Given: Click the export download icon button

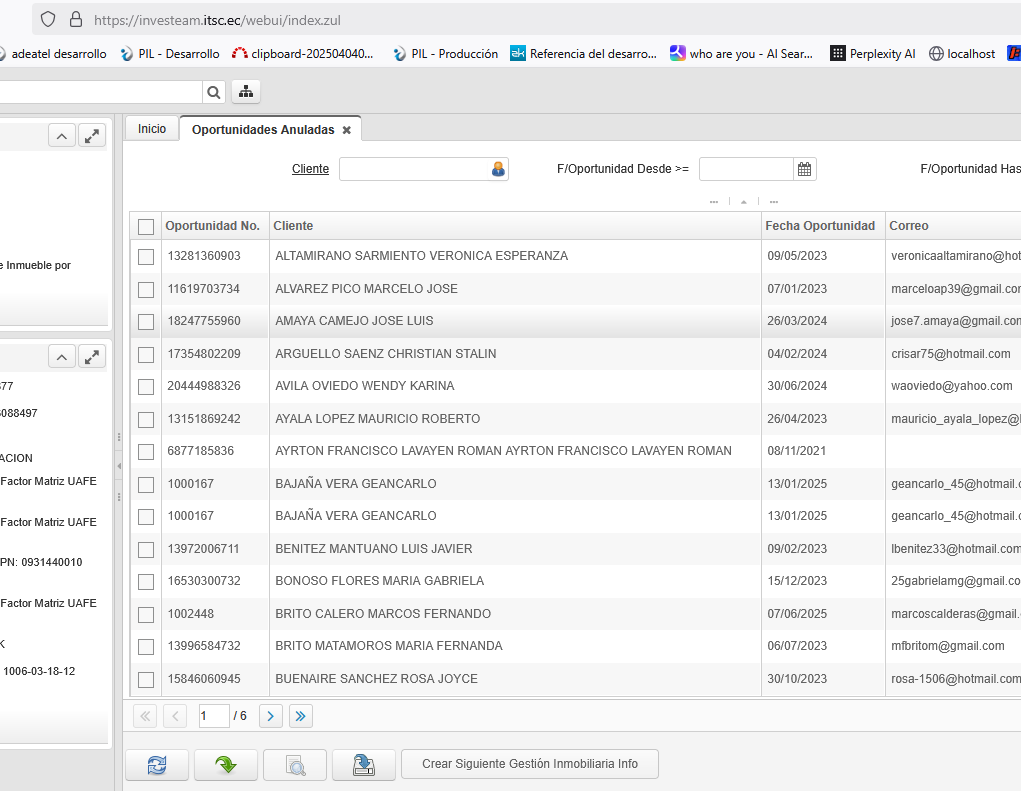Looking at the screenshot, I should click(364, 765).
